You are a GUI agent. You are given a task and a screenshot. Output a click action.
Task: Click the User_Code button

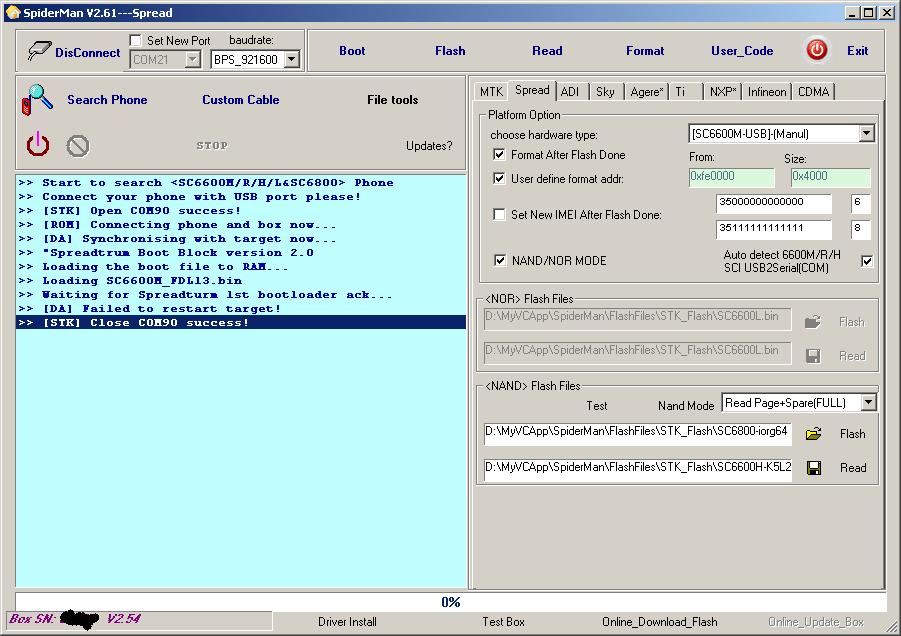pos(742,51)
